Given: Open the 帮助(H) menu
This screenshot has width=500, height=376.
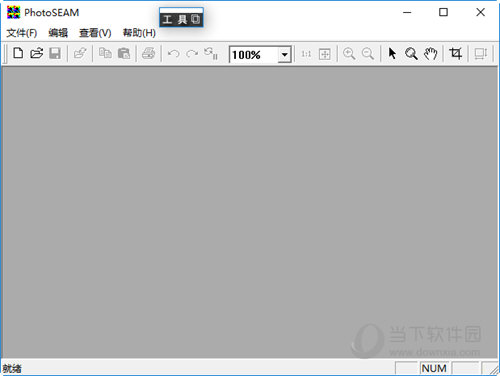Looking at the screenshot, I should pos(139,33).
